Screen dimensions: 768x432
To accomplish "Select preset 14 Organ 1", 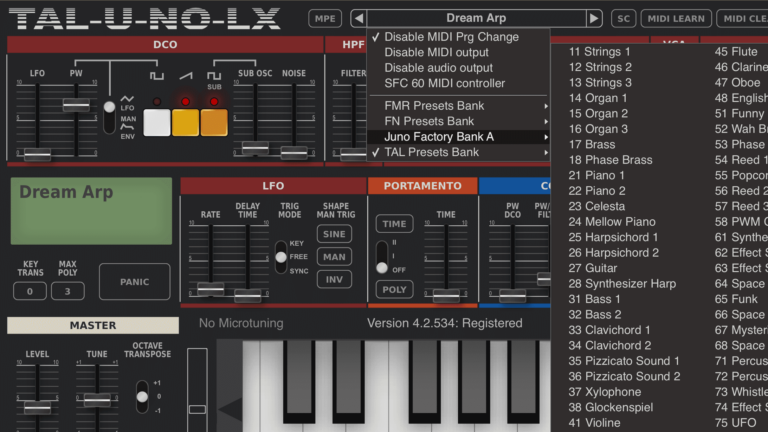I will point(598,98).
